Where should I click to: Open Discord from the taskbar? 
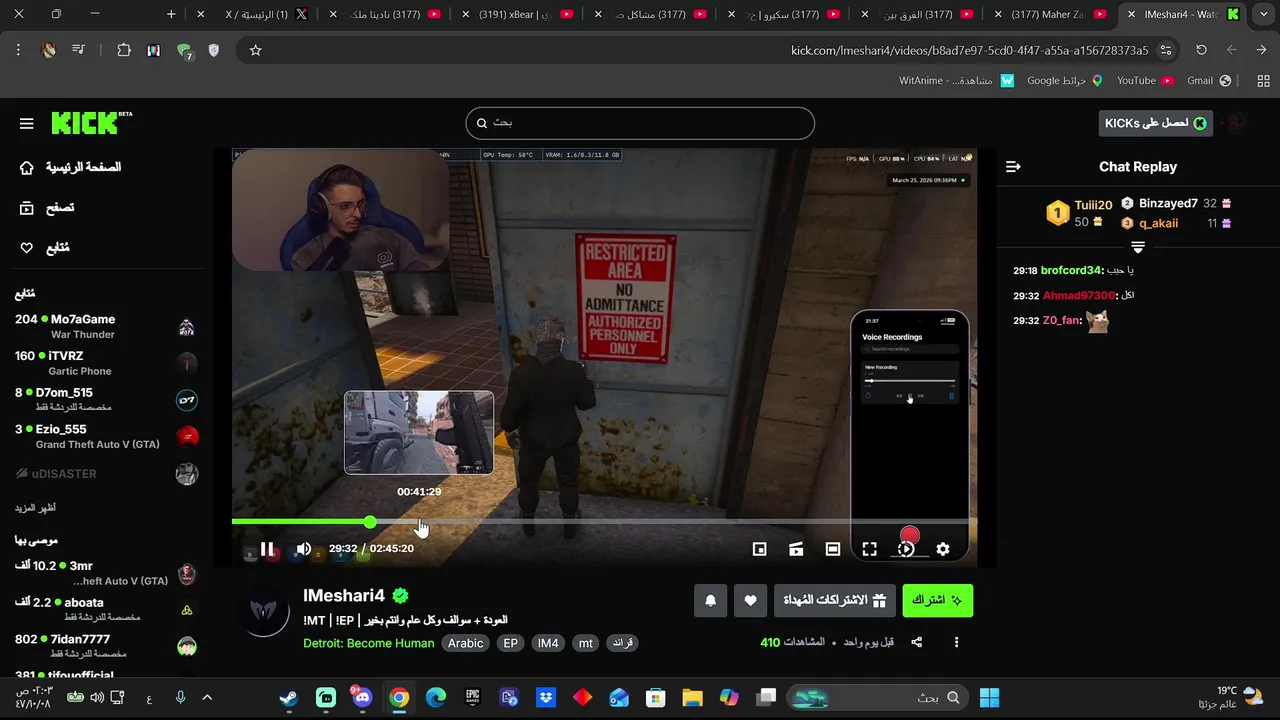click(362, 698)
